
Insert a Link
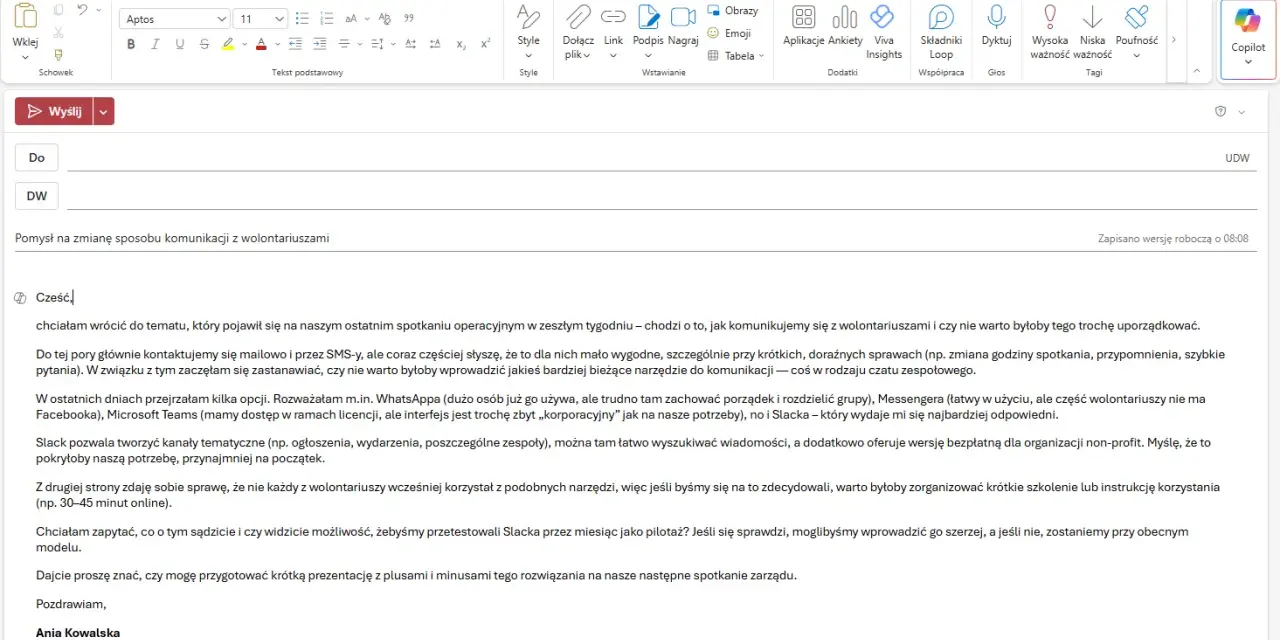tap(613, 31)
